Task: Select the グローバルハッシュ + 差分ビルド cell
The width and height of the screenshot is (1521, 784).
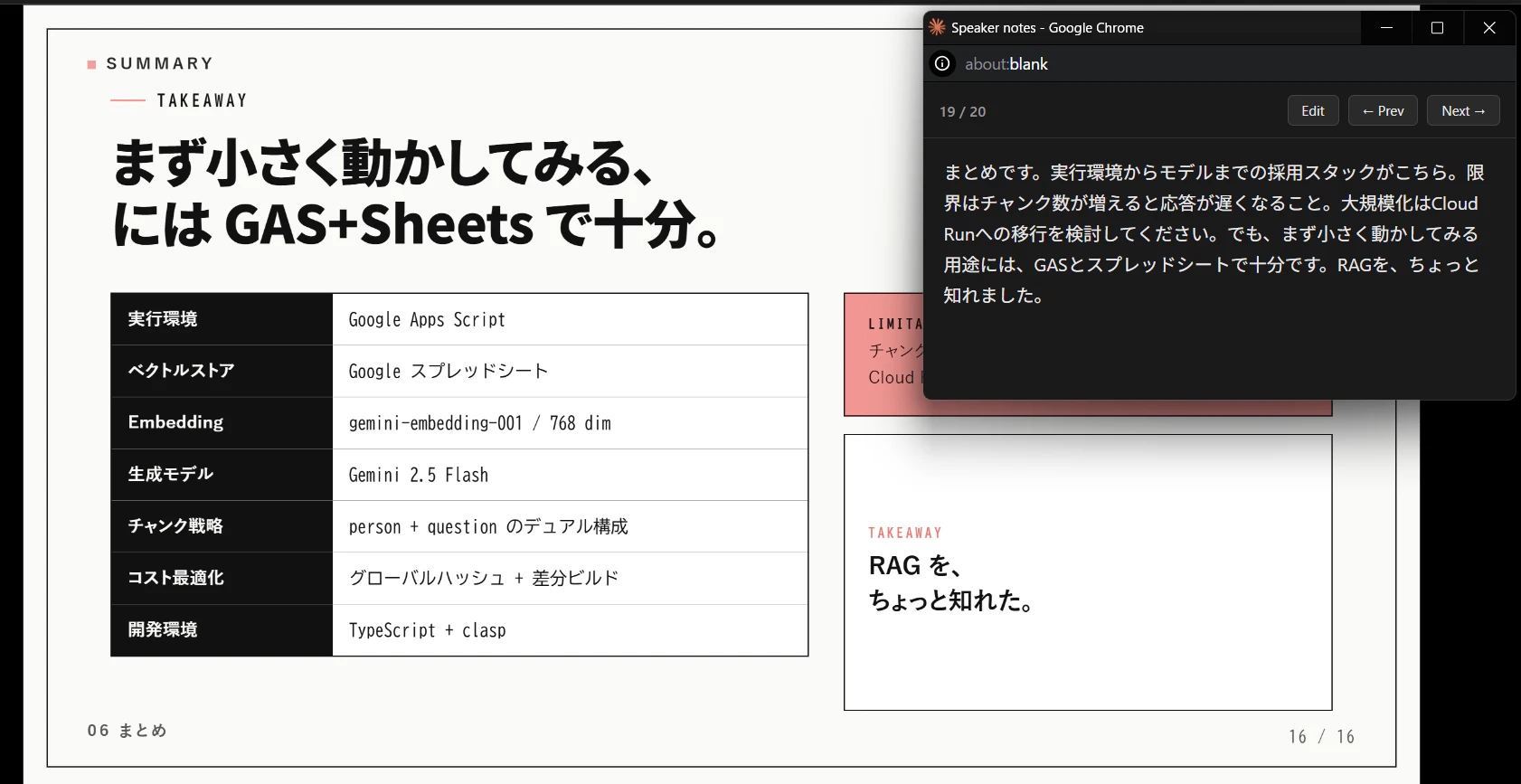Action: (x=570, y=578)
